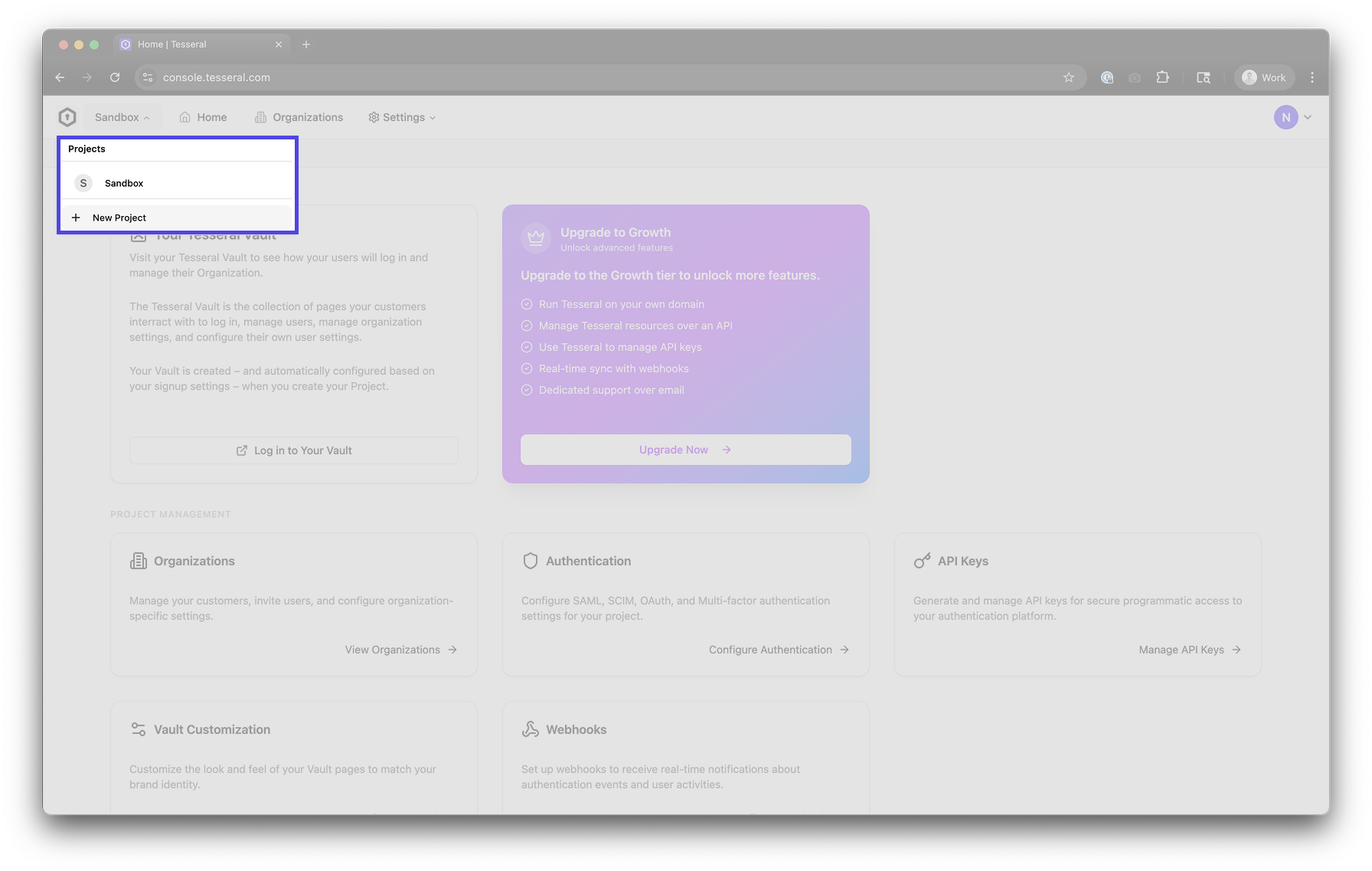
Task: Open the N user avatar menu
Action: pos(1285,117)
